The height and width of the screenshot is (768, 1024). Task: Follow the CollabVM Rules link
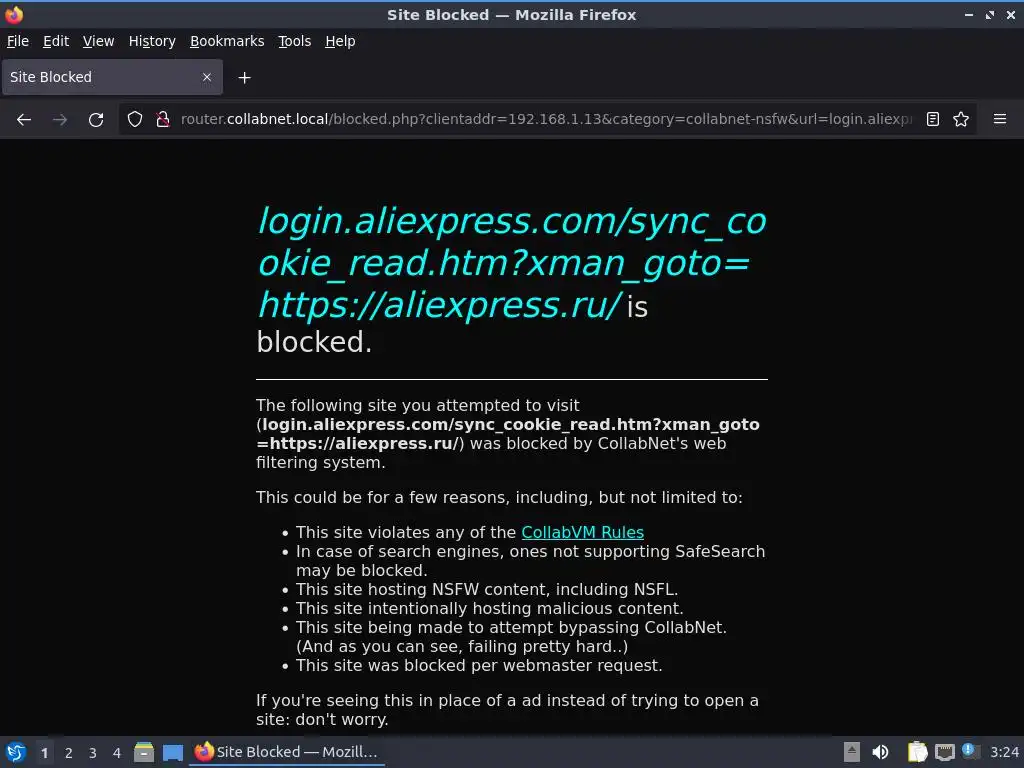(583, 532)
